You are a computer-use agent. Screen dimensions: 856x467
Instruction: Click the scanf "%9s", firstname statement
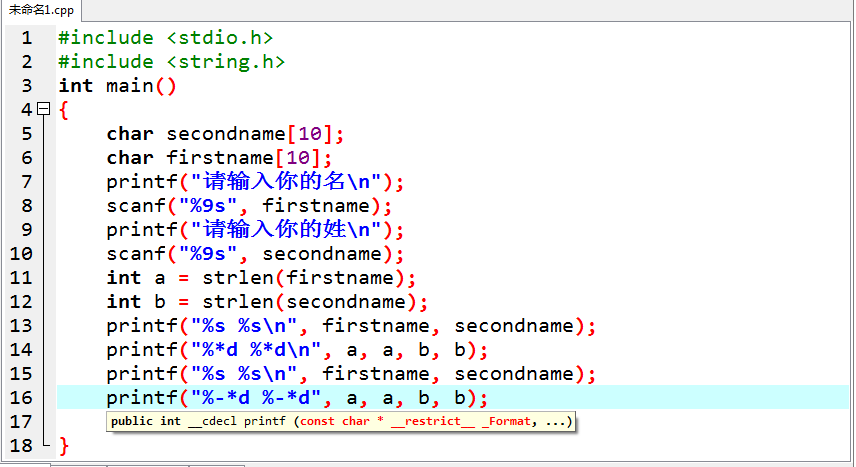(x=249, y=206)
